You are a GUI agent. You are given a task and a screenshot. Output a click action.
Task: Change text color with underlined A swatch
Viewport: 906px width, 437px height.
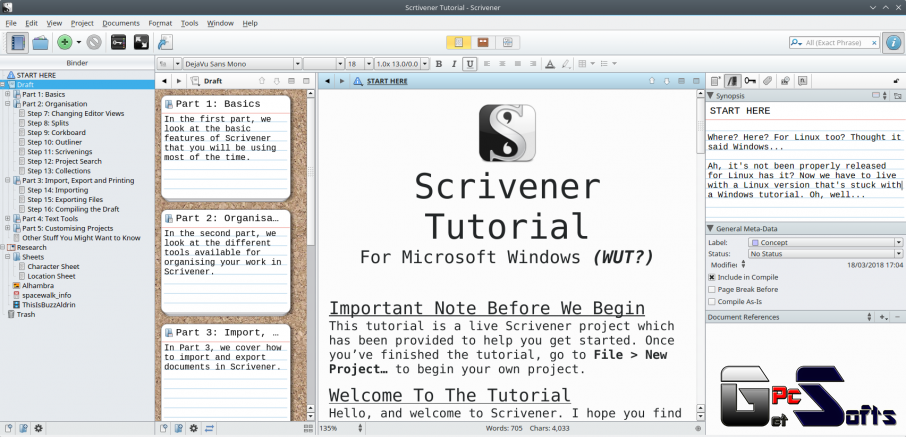click(x=550, y=64)
